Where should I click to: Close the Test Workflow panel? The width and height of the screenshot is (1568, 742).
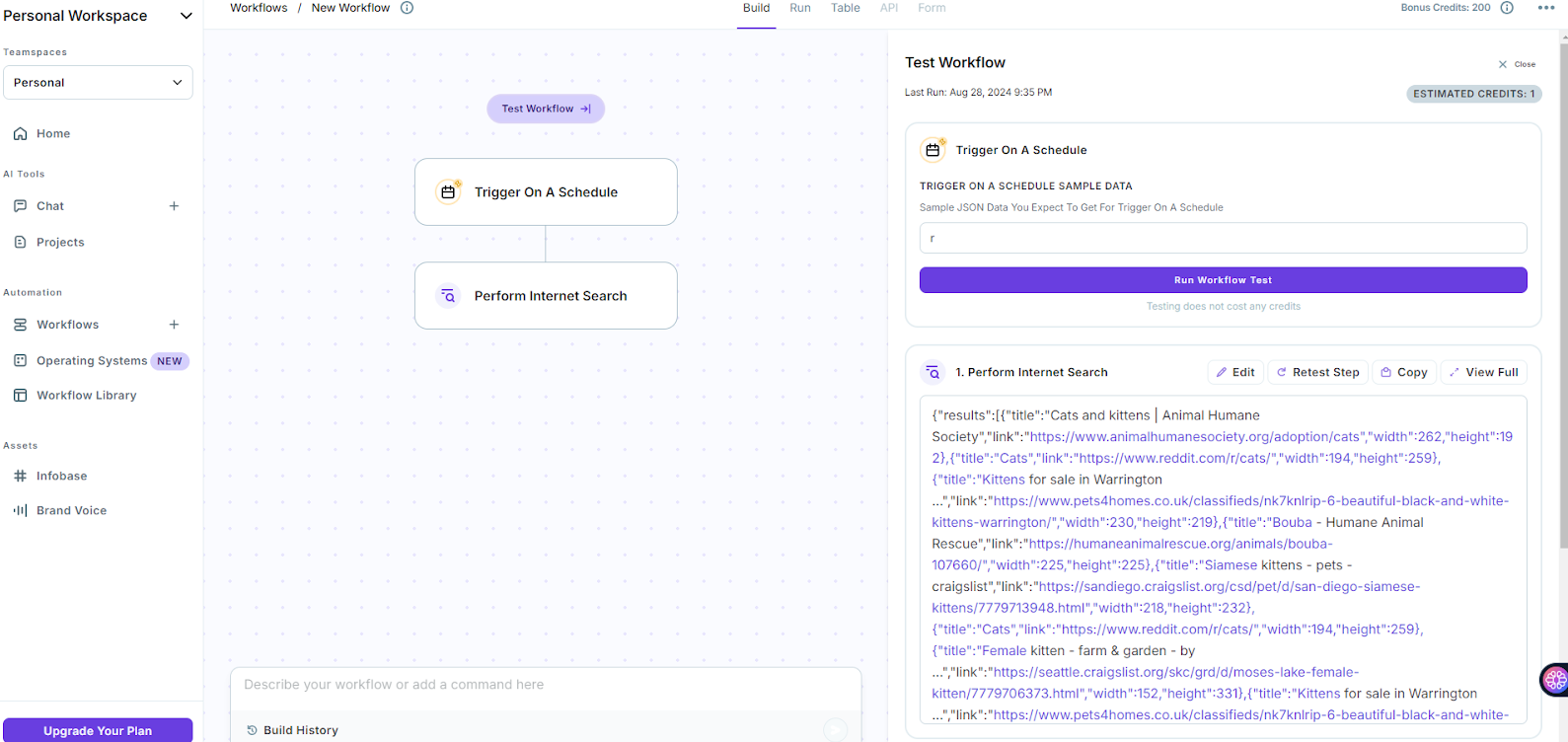click(x=1517, y=64)
